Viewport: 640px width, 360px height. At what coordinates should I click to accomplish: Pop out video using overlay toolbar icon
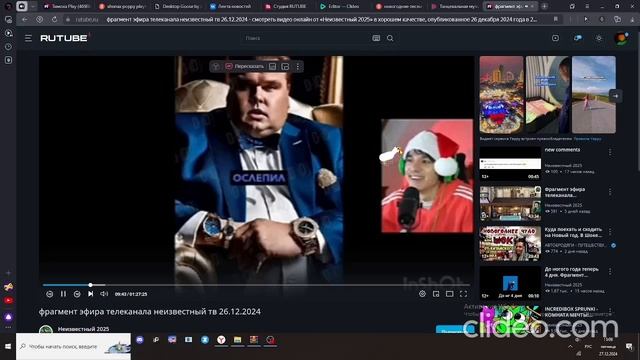285,67
